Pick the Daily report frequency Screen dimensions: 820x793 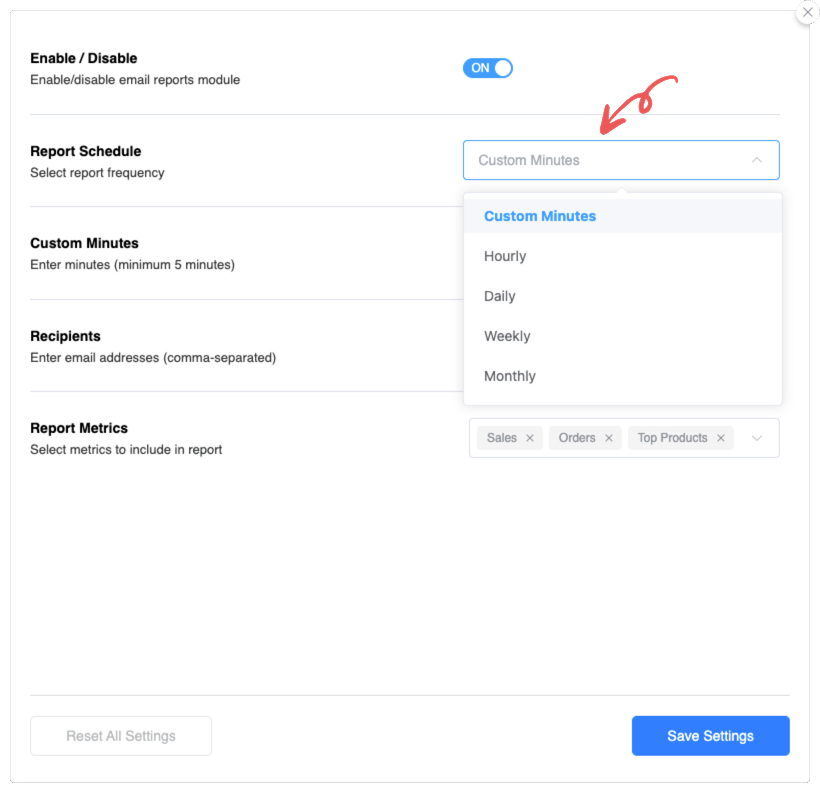500,296
